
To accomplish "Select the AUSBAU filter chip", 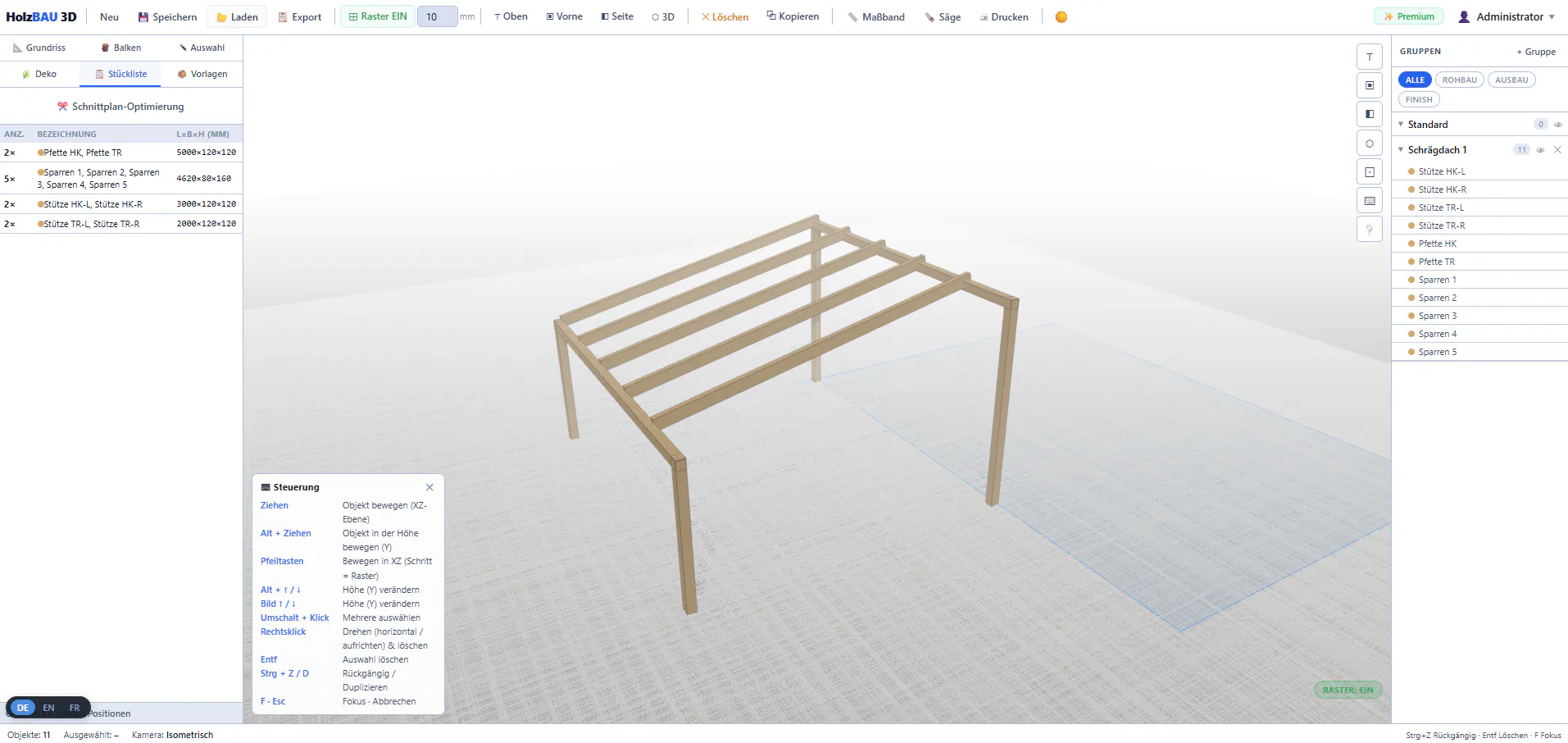I will 1511,80.
